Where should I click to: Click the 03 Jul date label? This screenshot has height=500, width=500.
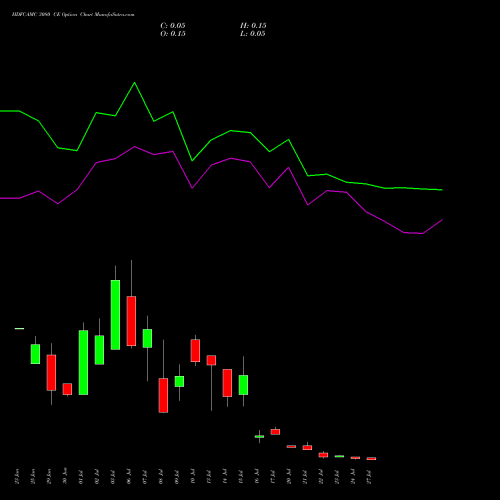(x=113, y=476)
